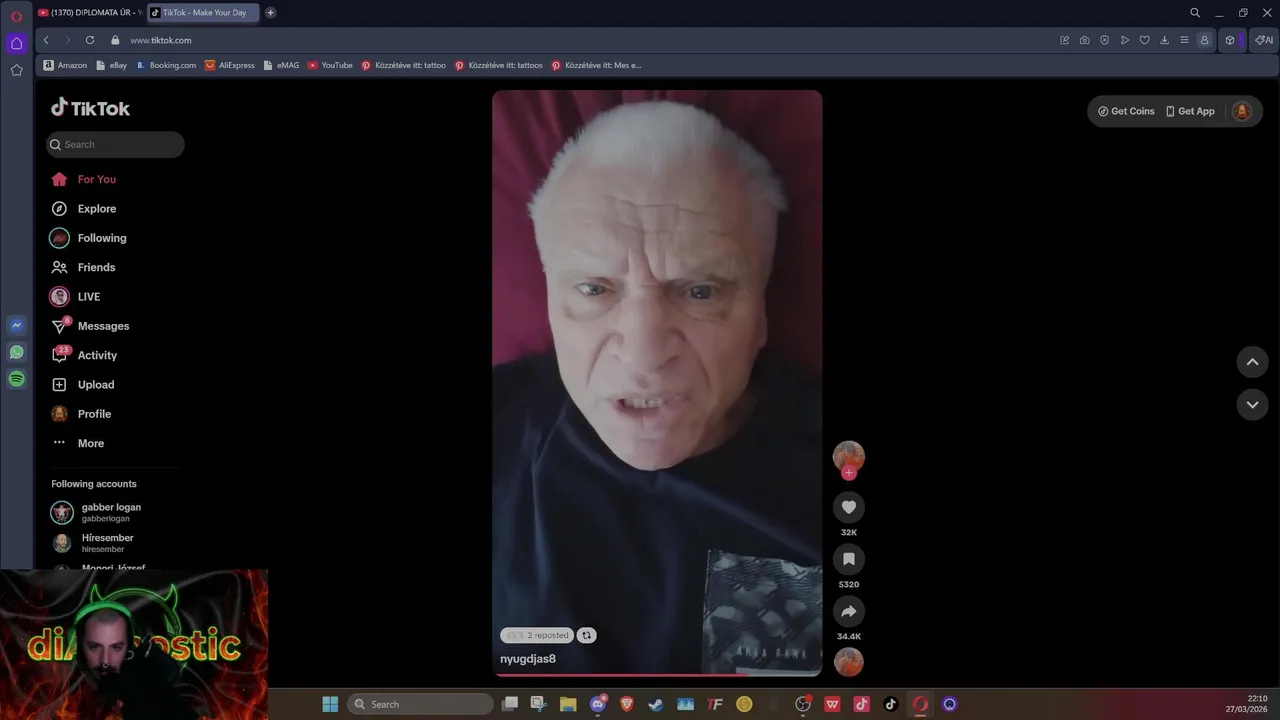
Task: Open the Amazon bookmark
Action: 65,65
